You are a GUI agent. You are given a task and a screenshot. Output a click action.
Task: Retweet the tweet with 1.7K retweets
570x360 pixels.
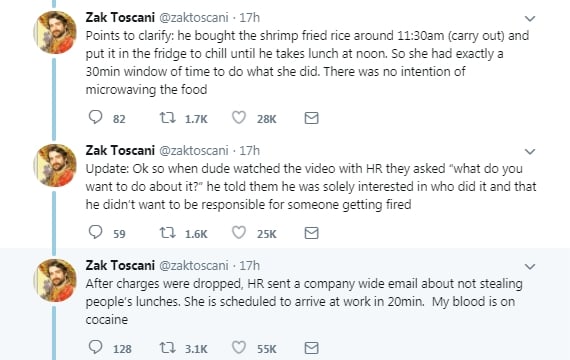point(168,118)
